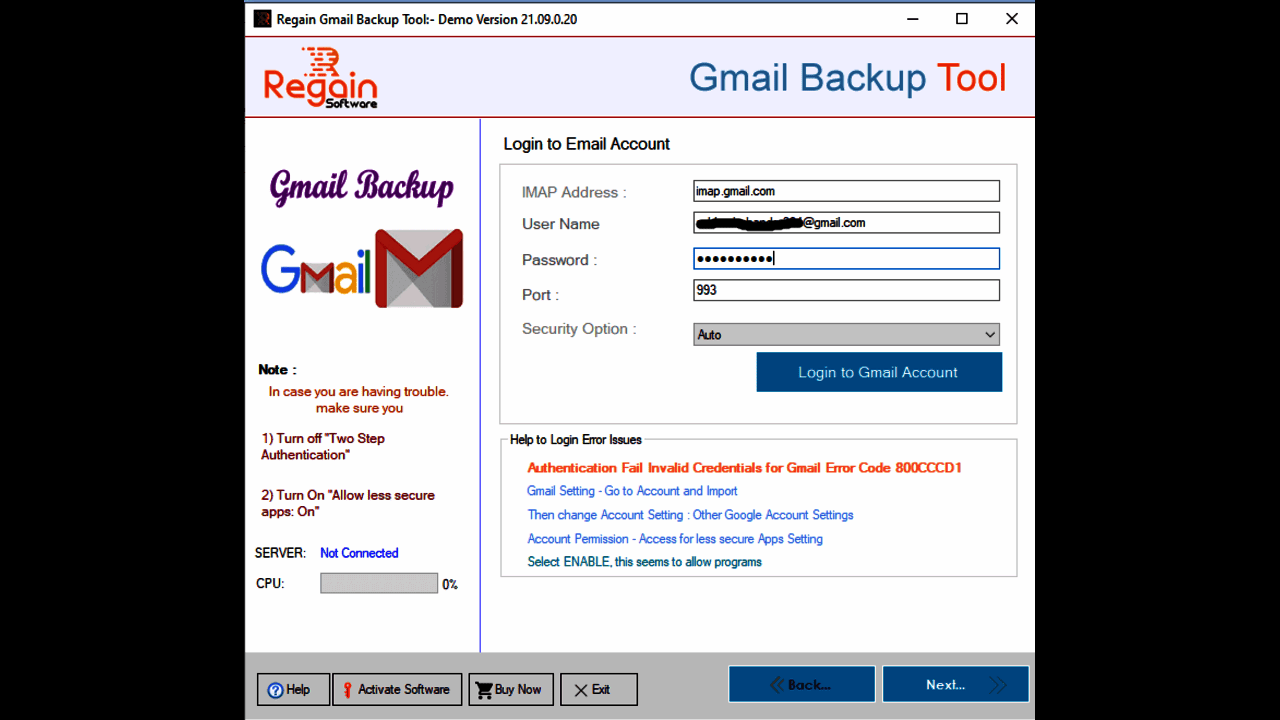
Task: Select Auto in the Security Option combo box
Action: coord(846,334)
